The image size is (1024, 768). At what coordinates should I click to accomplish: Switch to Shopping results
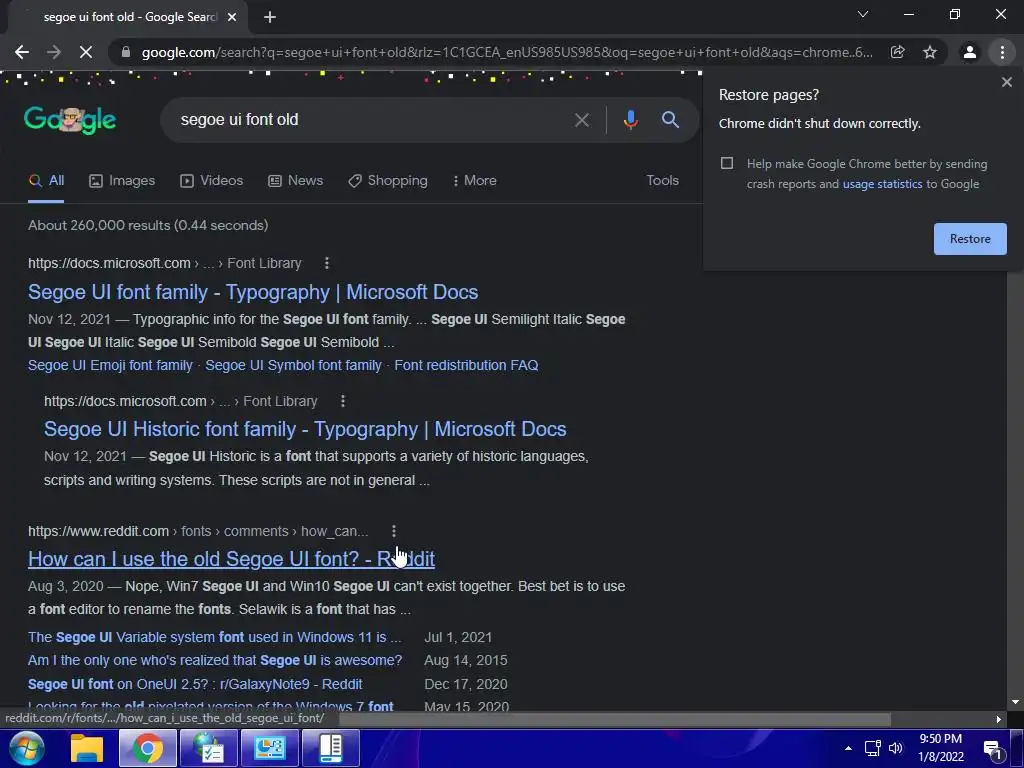point(388,181)
